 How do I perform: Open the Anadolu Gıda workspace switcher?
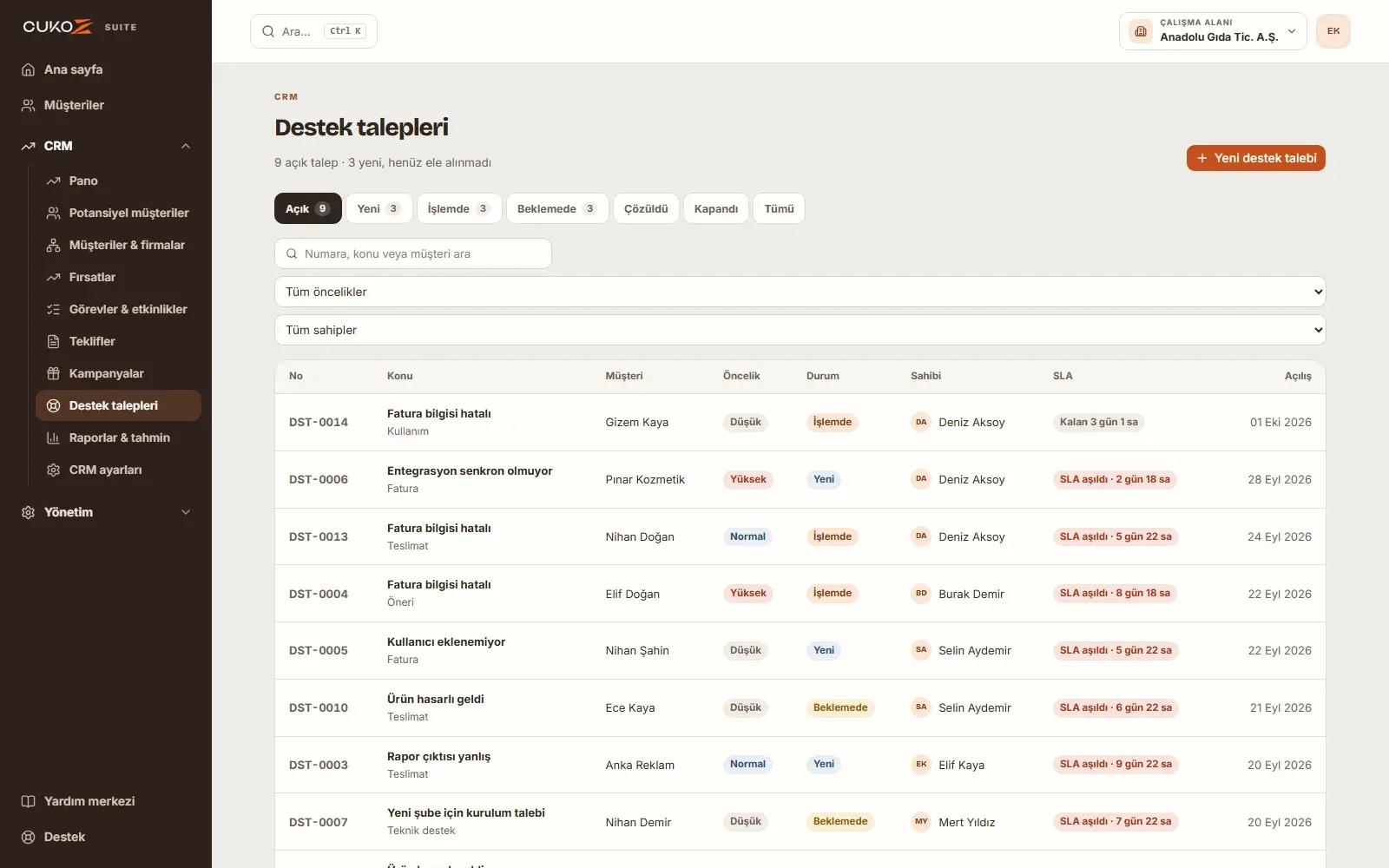pyautogui.click(x=1213, y=31)
